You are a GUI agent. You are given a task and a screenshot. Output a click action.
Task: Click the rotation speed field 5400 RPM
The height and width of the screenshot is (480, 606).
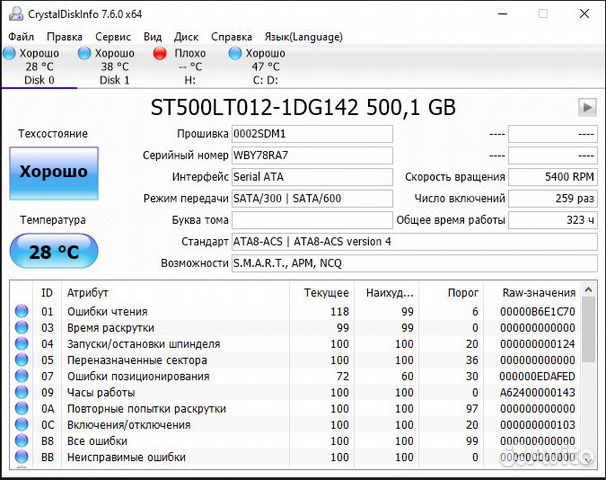point(553,177)
